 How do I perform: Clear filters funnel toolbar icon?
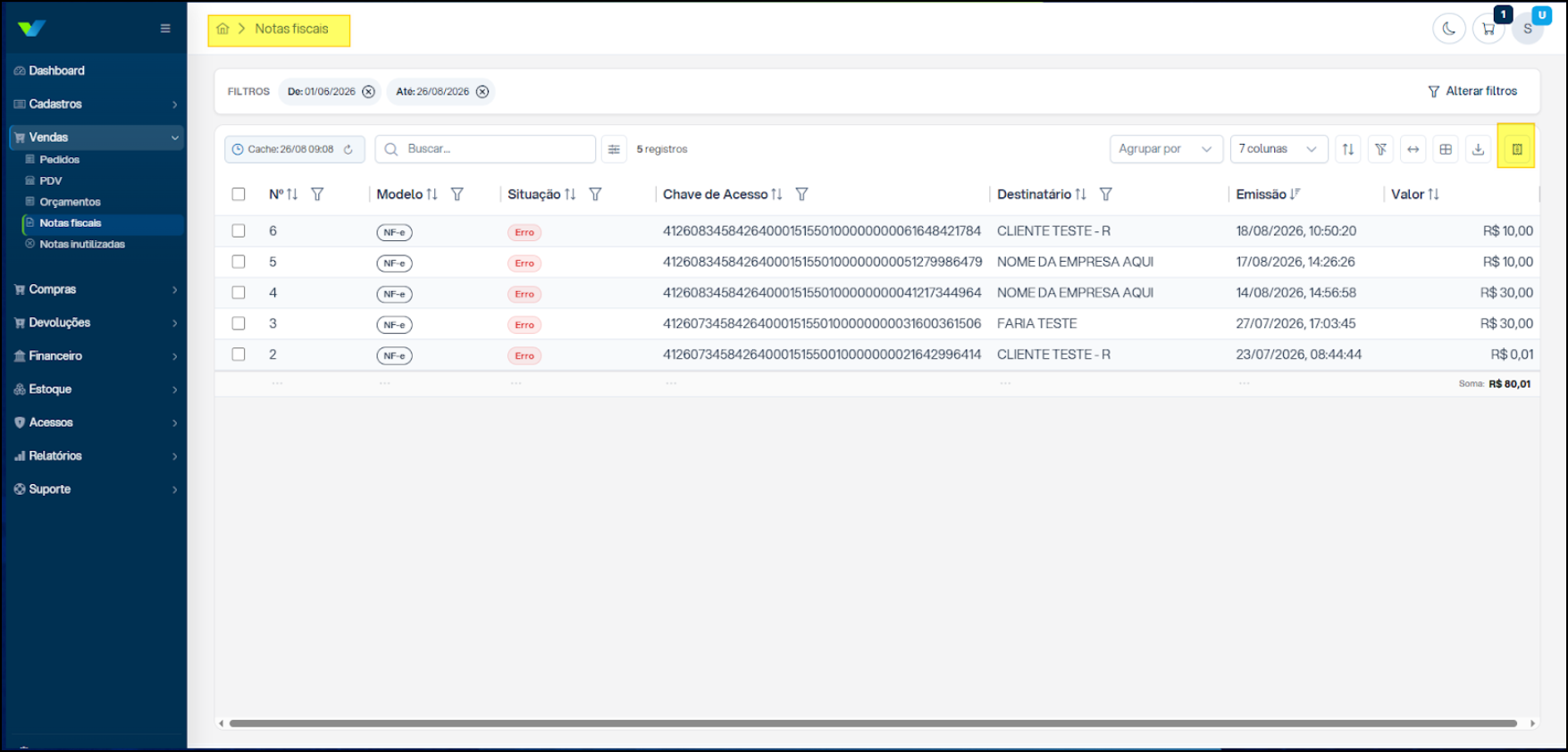[1380, 149]
